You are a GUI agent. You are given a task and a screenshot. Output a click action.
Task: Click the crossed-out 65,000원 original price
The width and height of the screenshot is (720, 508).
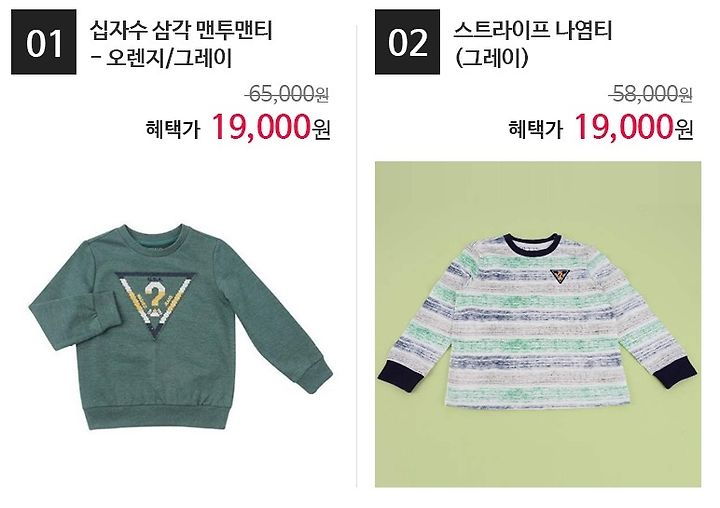(x=287, y=94)
